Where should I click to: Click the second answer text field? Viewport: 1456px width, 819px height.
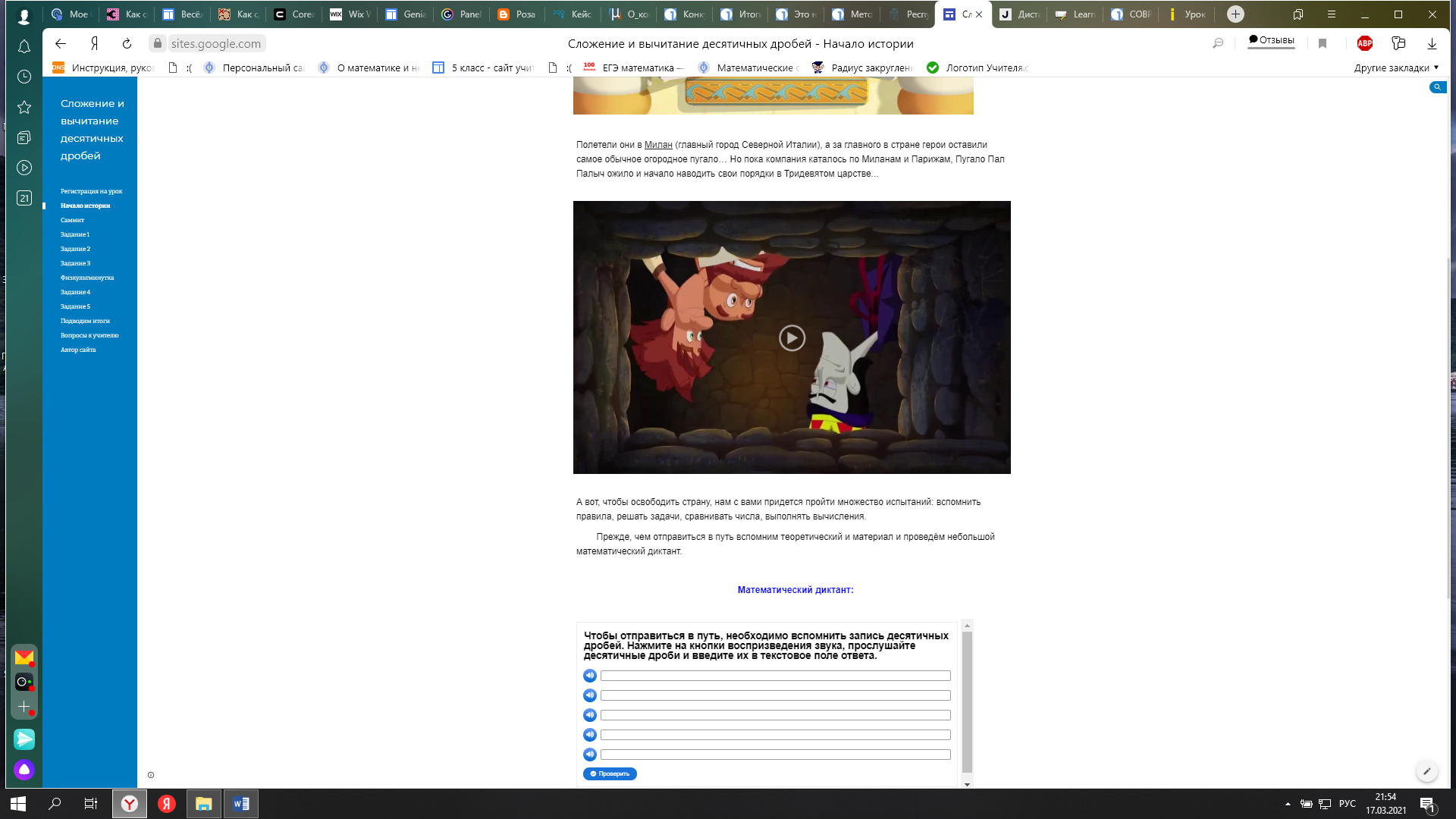pyautogui.click(x=775, y=695)
